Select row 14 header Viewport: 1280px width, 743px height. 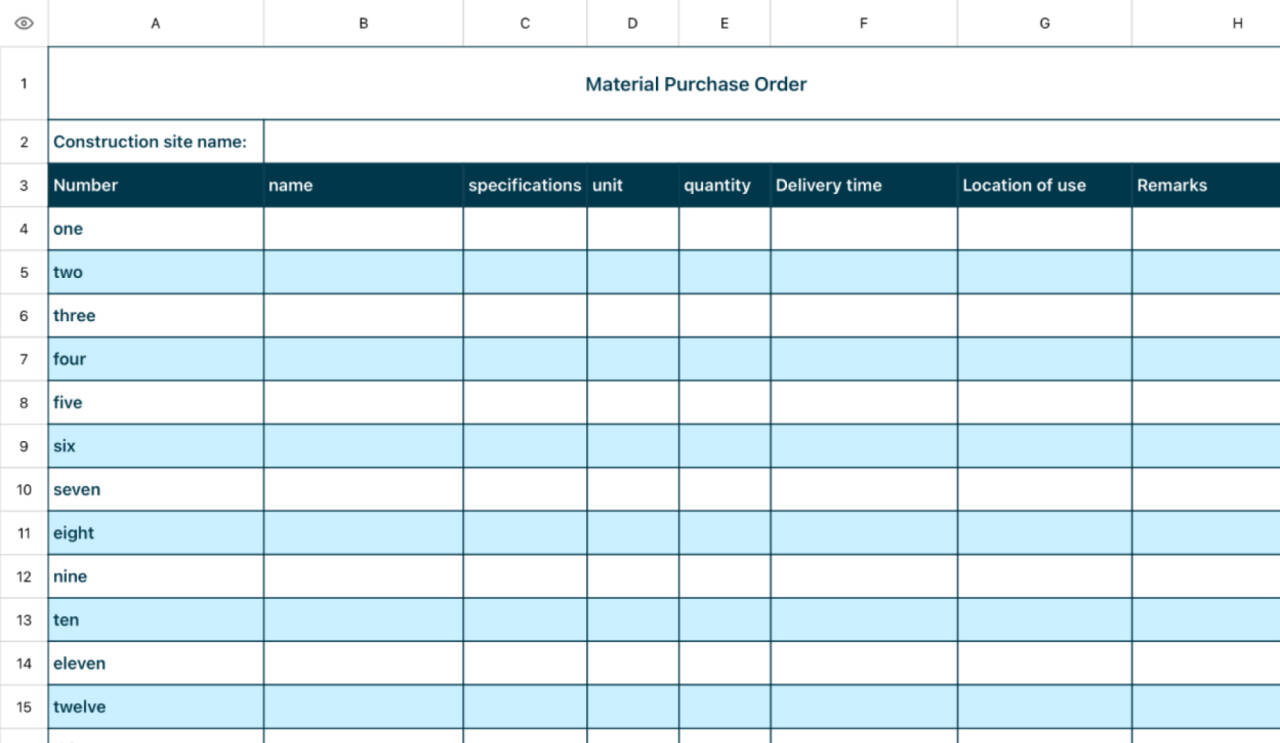pos(24,664)
